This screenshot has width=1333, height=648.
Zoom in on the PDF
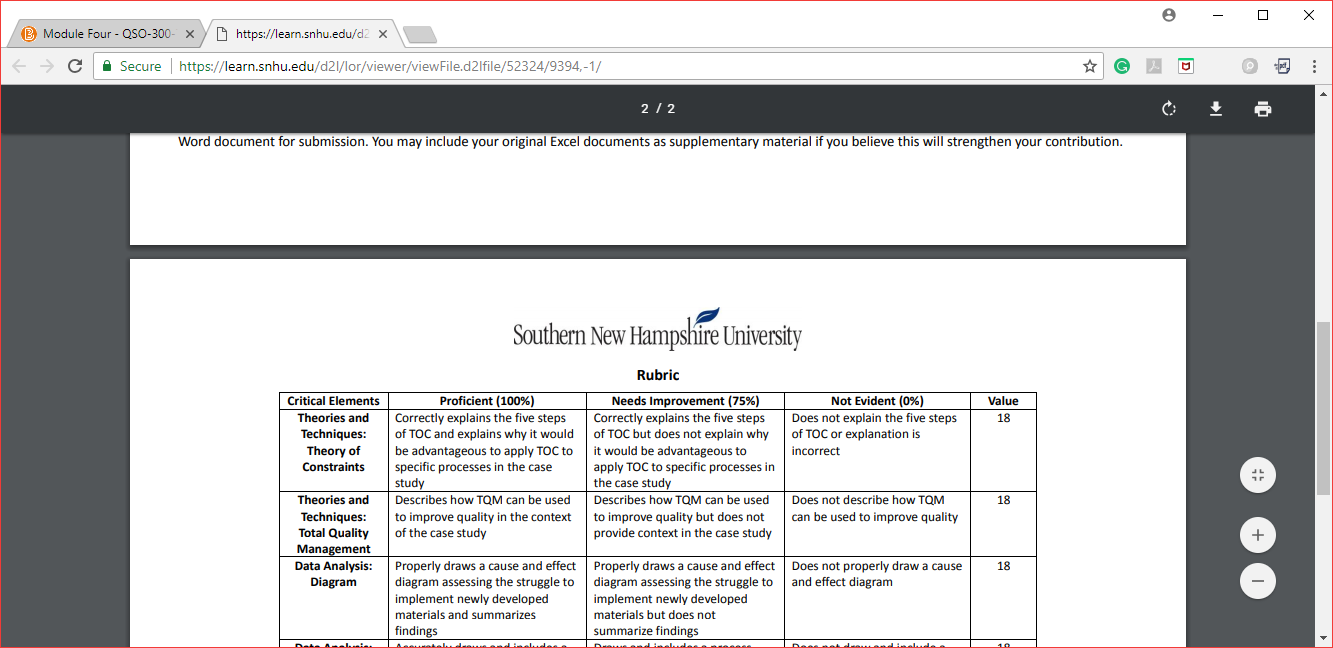click(x=1258, y=535)
